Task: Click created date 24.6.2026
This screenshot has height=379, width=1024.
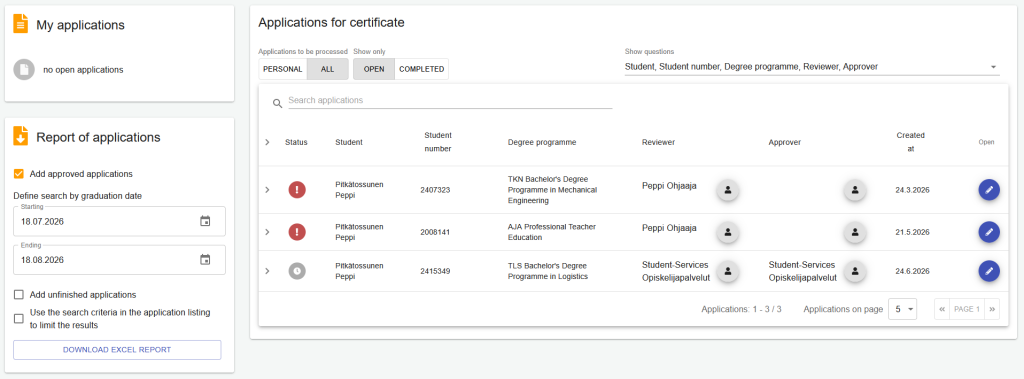Action: point(912,271)
